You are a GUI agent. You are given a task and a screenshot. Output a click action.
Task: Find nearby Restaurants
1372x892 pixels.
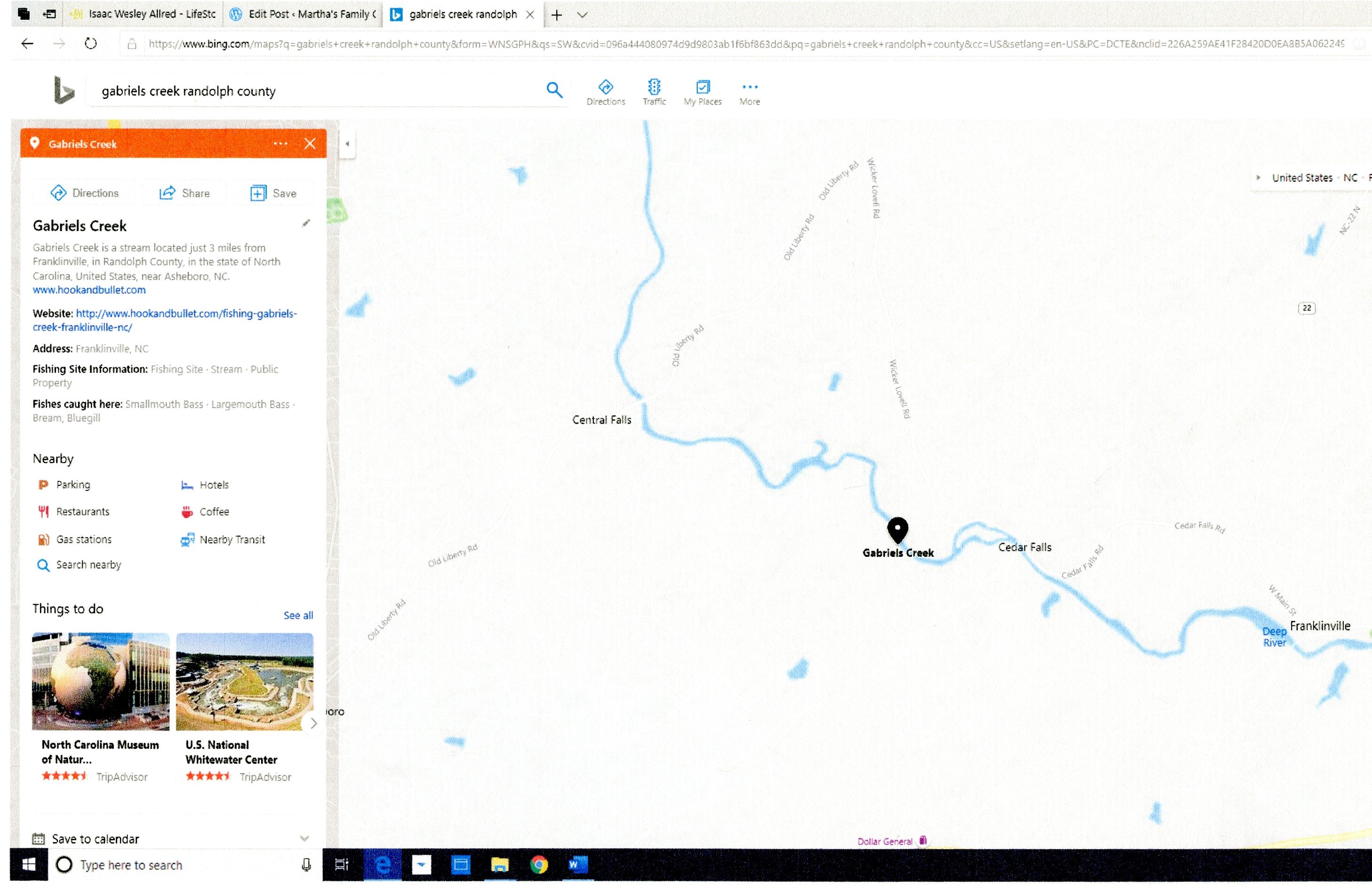coord(82,512)
